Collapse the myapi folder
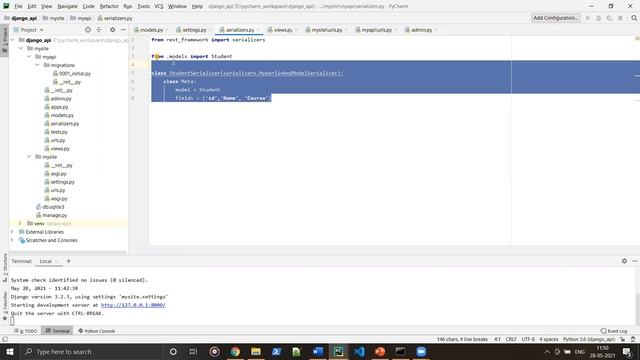Viewport: 640px width, 360px height. (29, 57)
